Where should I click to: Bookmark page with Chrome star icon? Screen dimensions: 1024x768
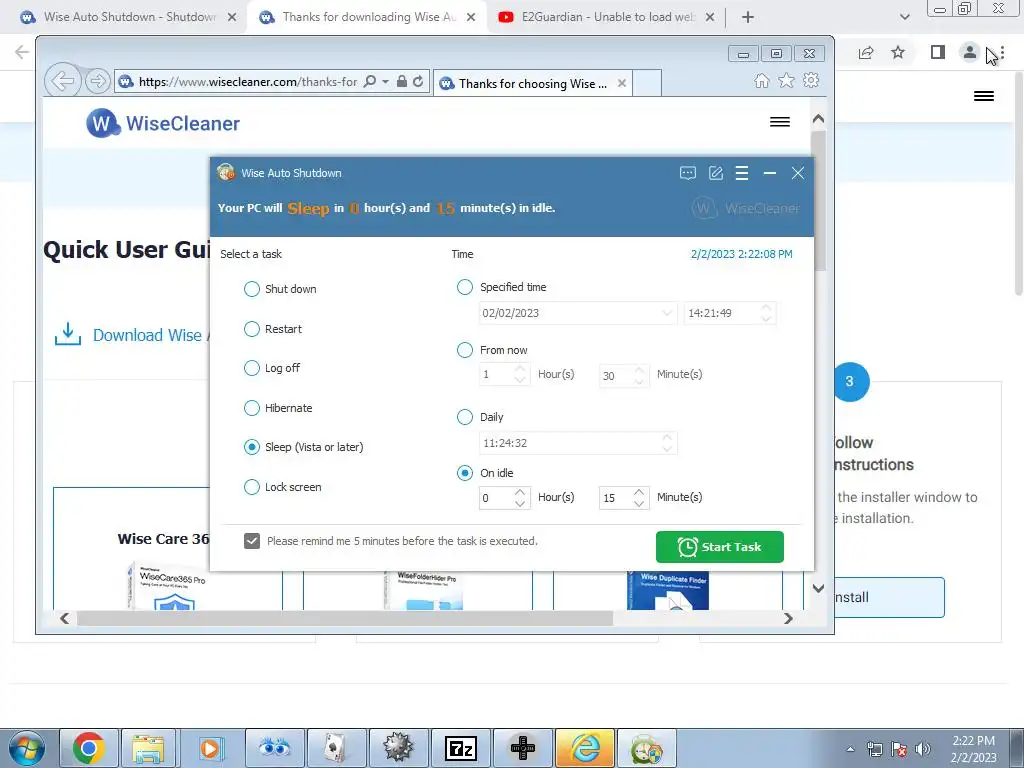(x=898, y=52)
